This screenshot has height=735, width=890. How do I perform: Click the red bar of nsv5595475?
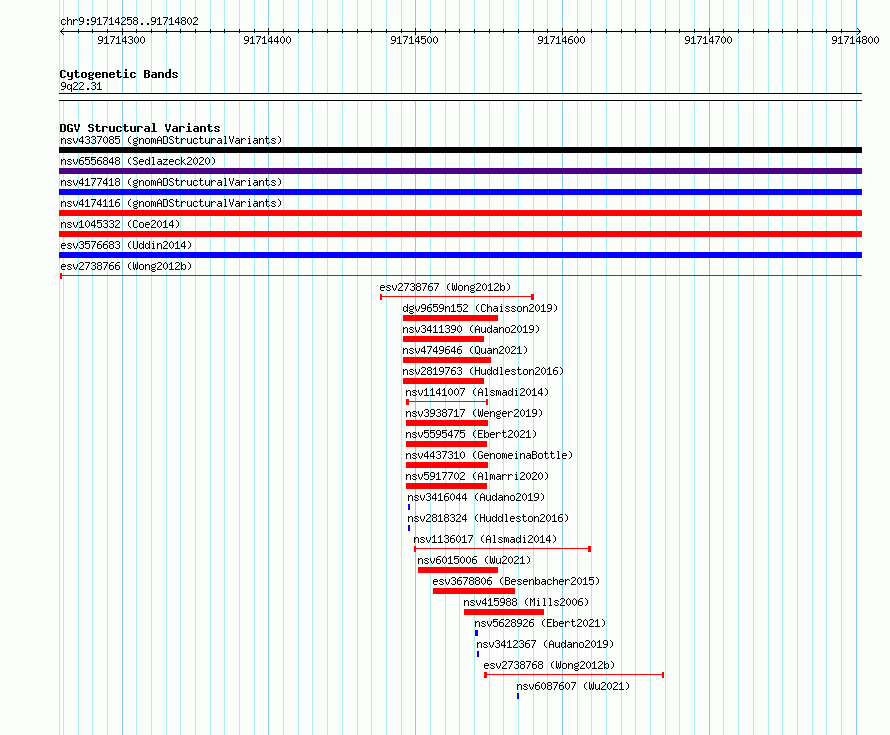tap(446, 444)
